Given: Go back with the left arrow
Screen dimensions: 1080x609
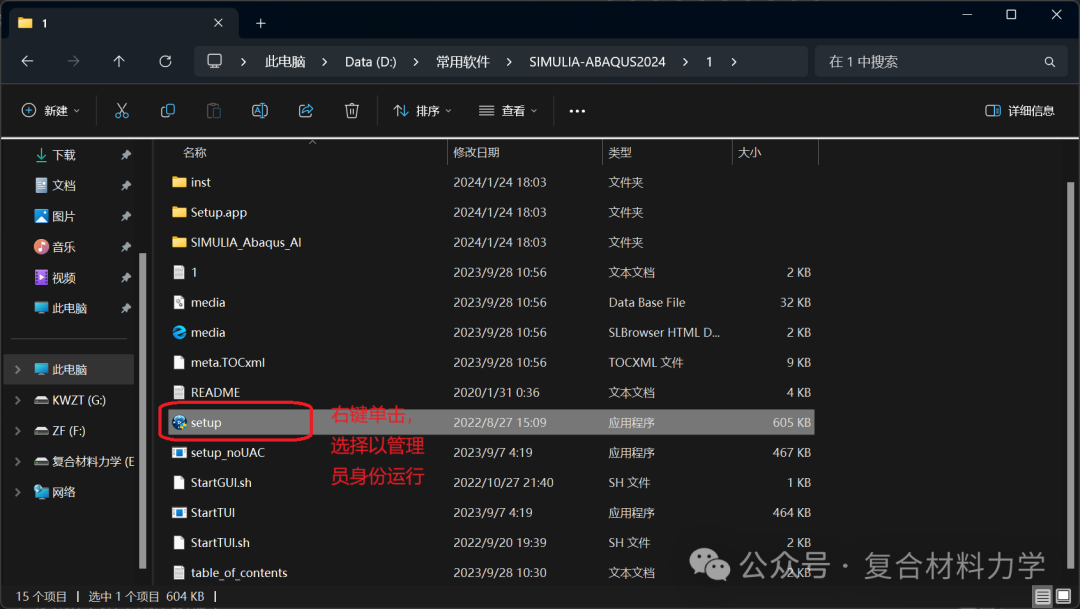Looking at the screenshot, I should [x=28, y=61].
